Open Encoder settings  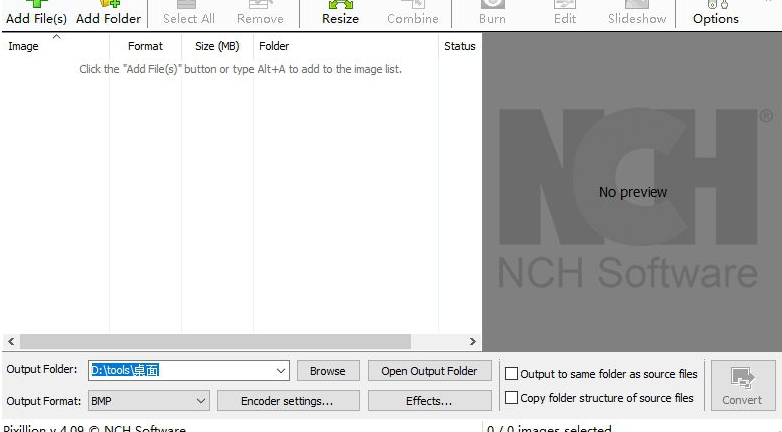(x=288, y=401)
